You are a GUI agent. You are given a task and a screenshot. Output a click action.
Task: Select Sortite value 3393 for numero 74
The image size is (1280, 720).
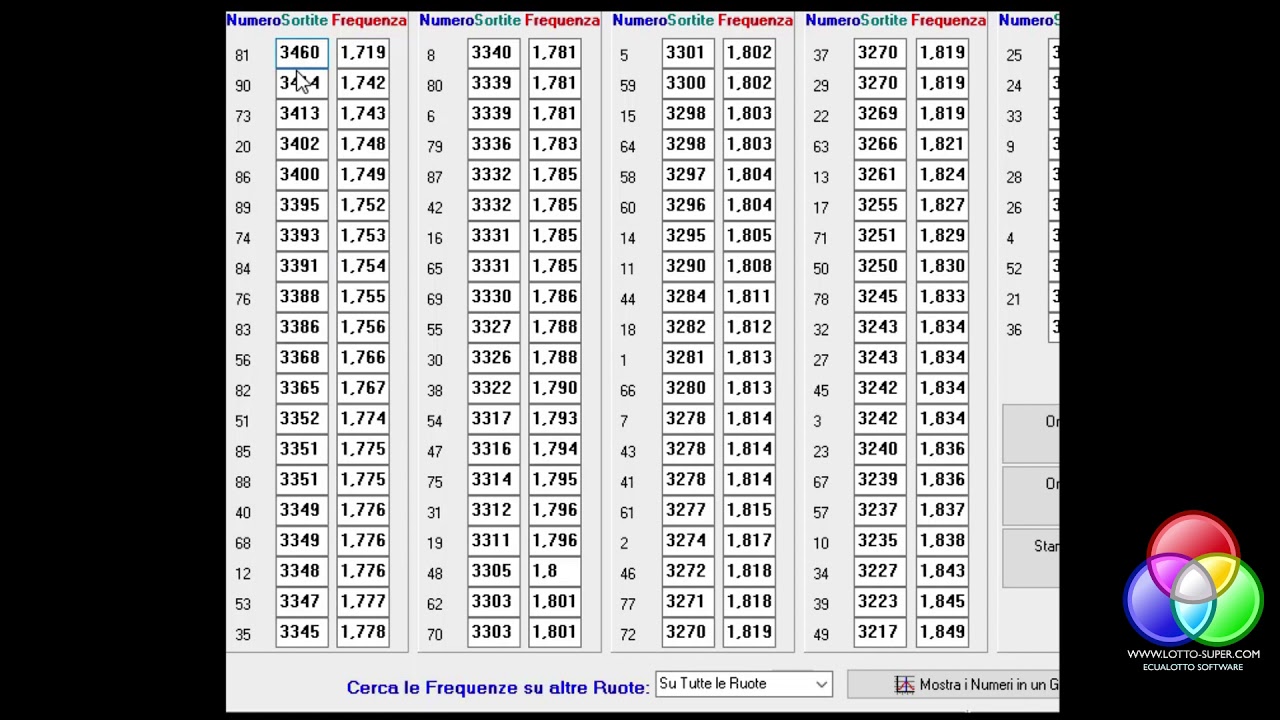click(x=301, y=236)
